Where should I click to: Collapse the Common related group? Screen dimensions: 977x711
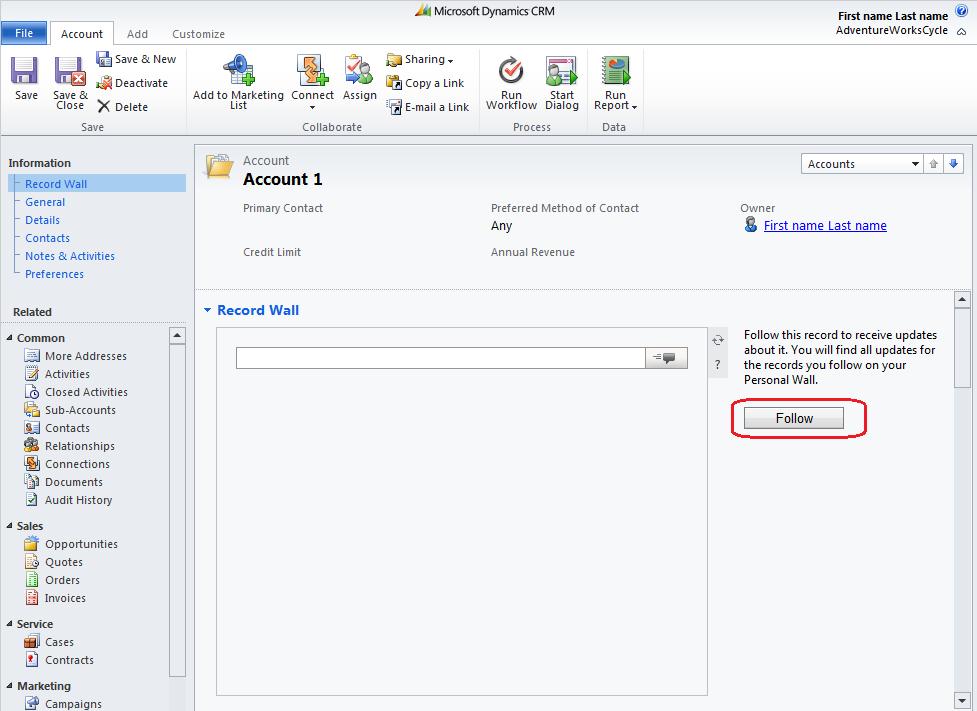coord(8,339)
